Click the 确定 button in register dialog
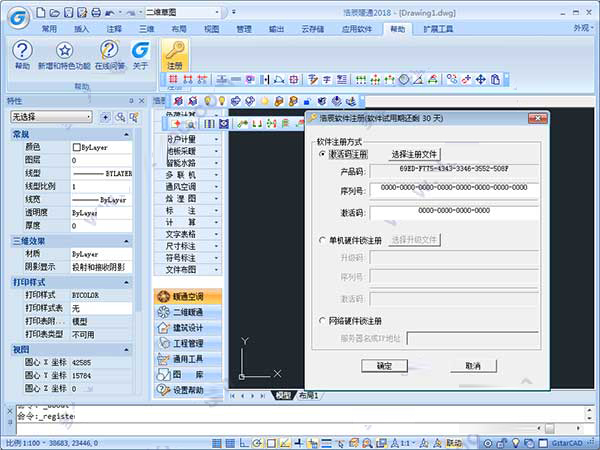Image resolution: width=600 pixels, height=450 pixels. [384, 366]
